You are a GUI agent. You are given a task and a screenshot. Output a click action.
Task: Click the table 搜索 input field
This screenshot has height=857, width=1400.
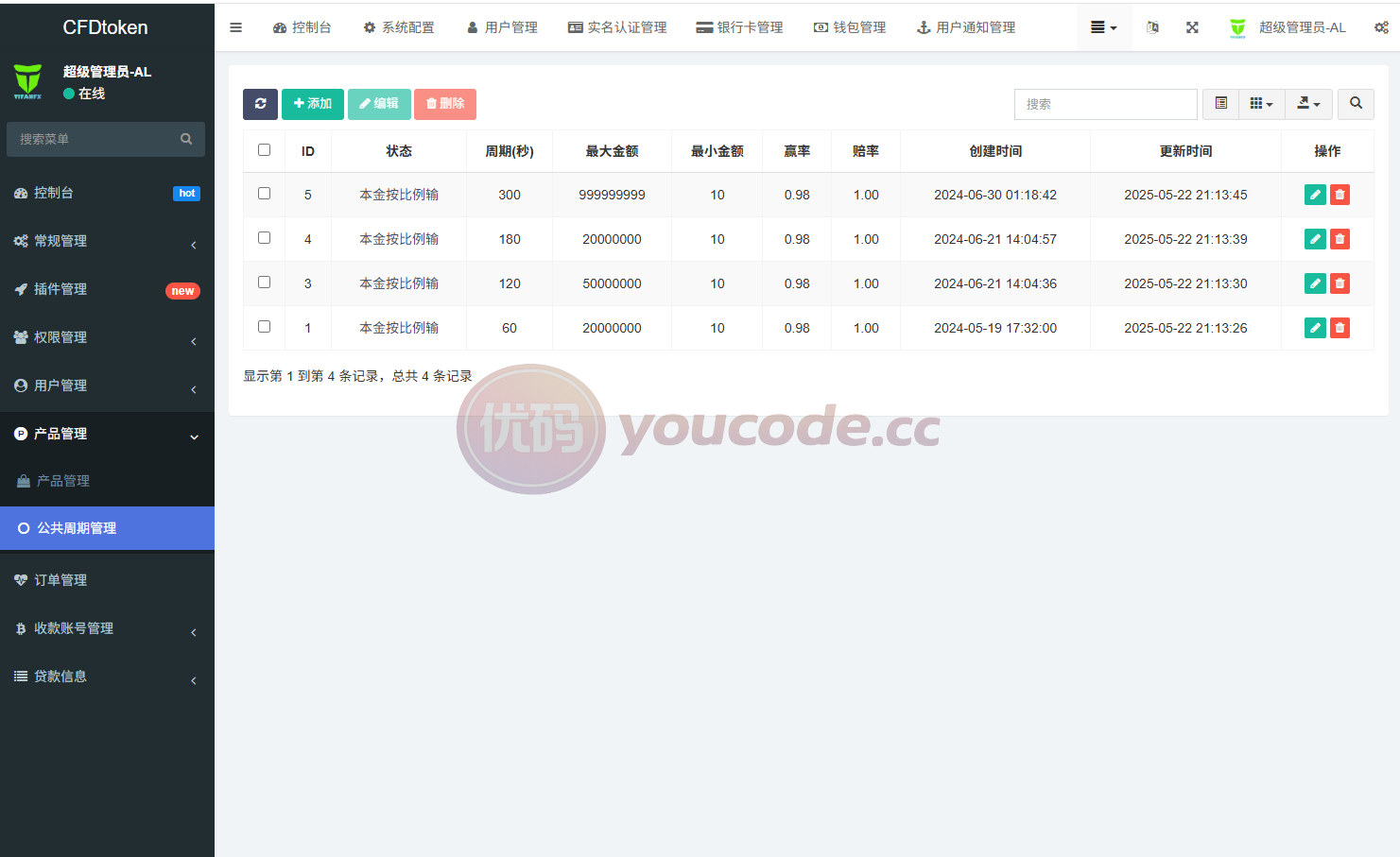1106,104
